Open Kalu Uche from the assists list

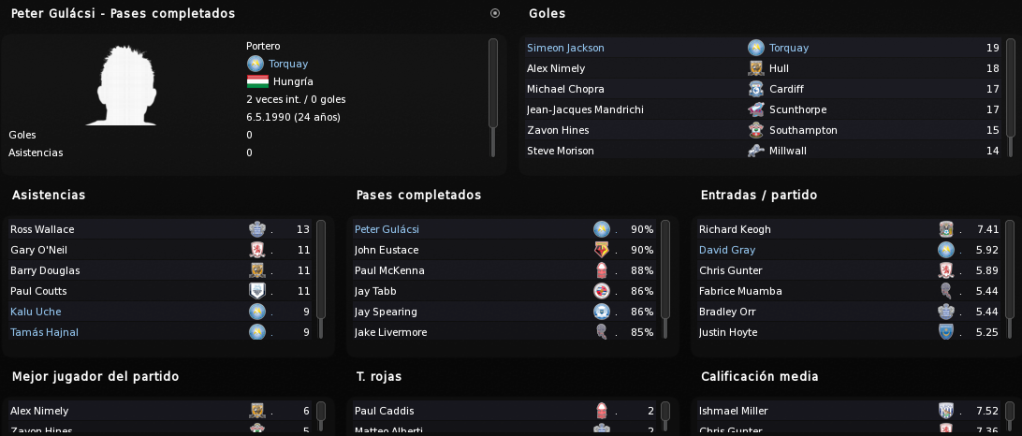(x=36, y=312)
